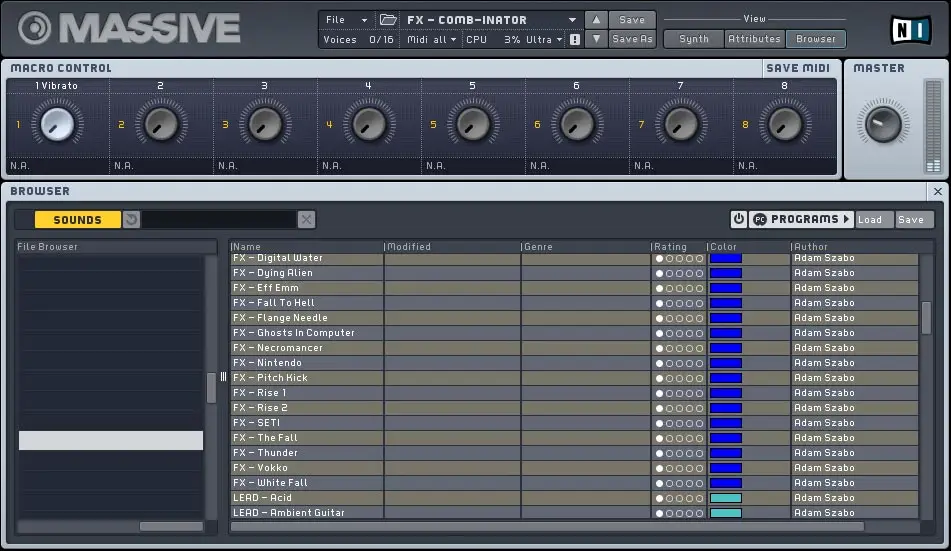Viewport: 951px width, 551px height.
Task: Click the blue color swatch for FX - Necromancer
Action: click(725, 348)
